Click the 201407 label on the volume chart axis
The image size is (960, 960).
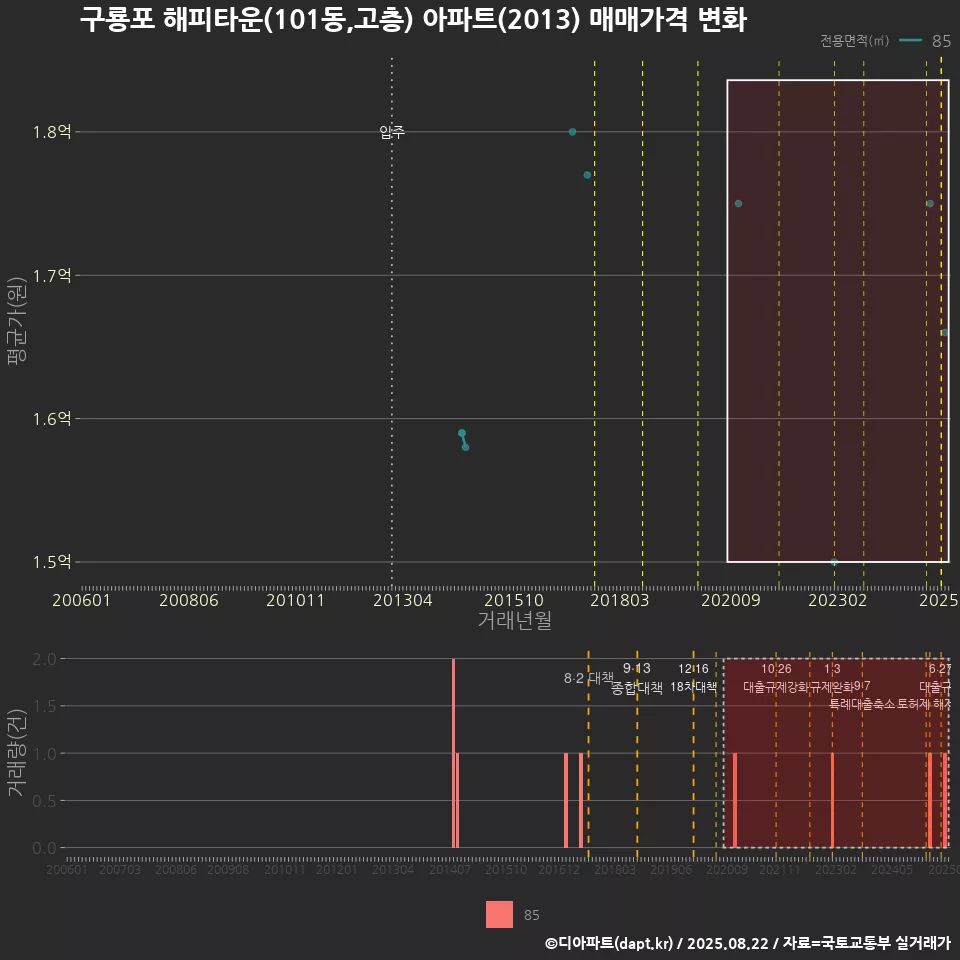pyautogui.click(x=450, y=869)
